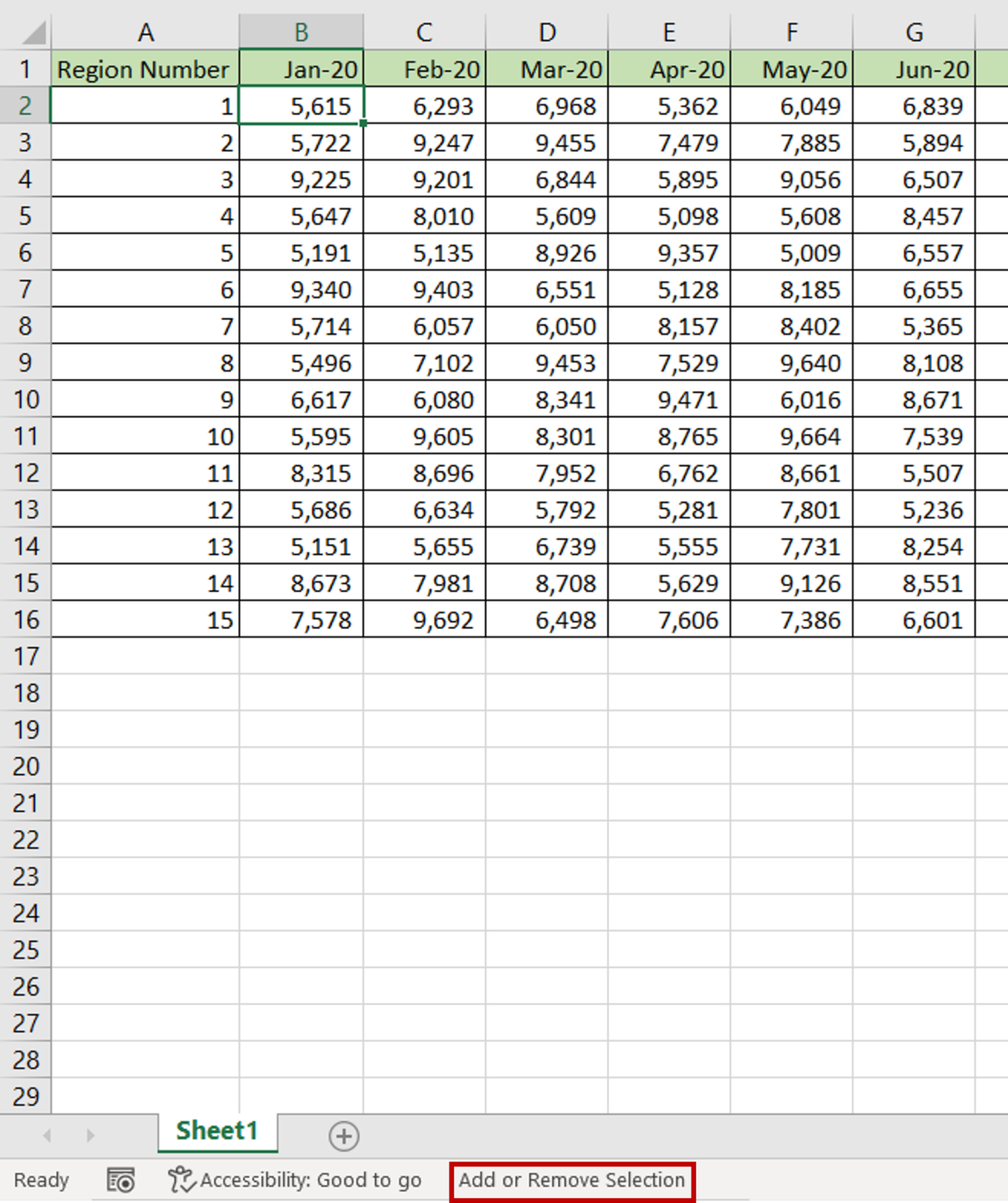Select the cell containing 9,225
The image size is (1008, 1203).
tap(302, 179)
